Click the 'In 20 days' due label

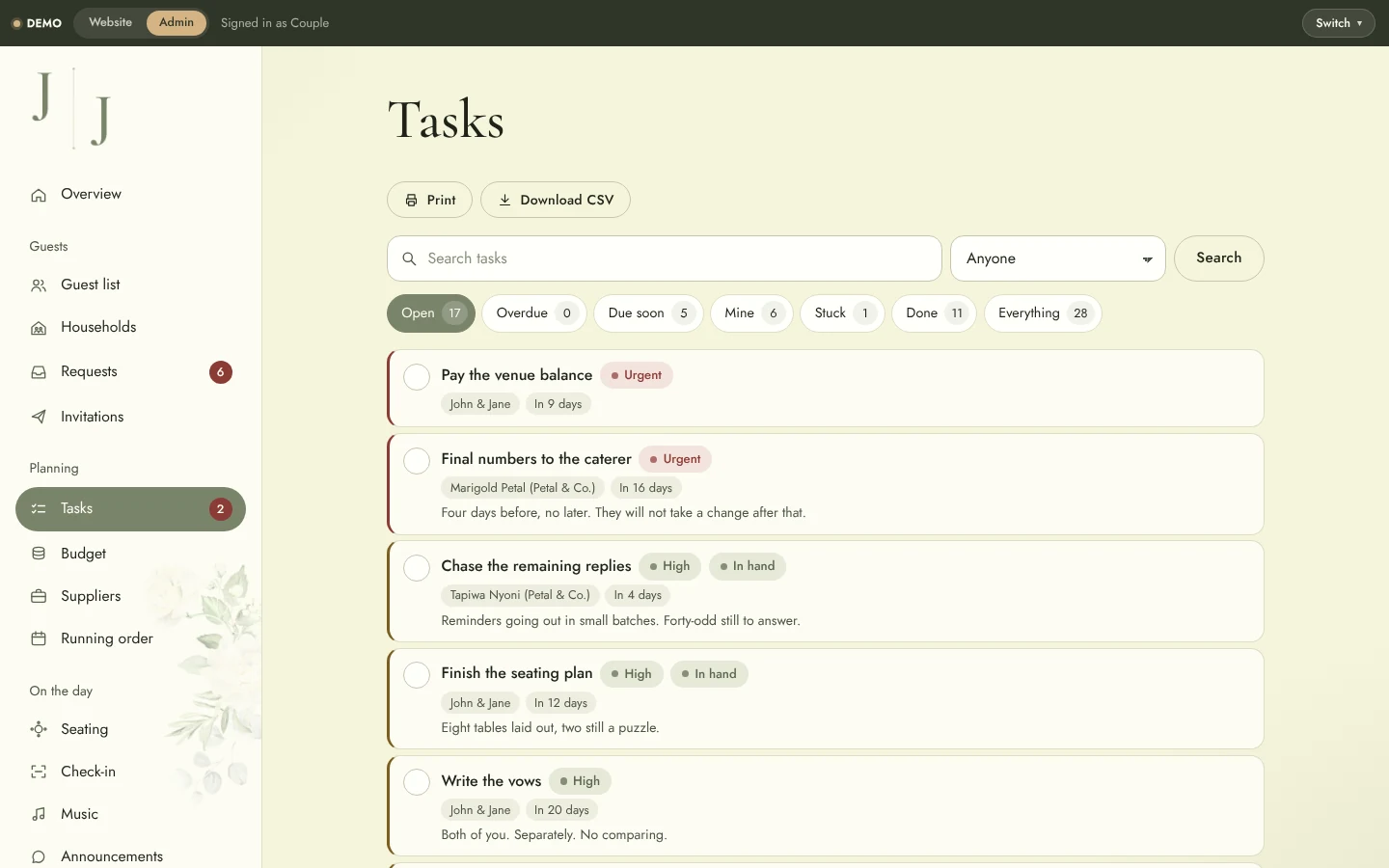coord(561,810)
